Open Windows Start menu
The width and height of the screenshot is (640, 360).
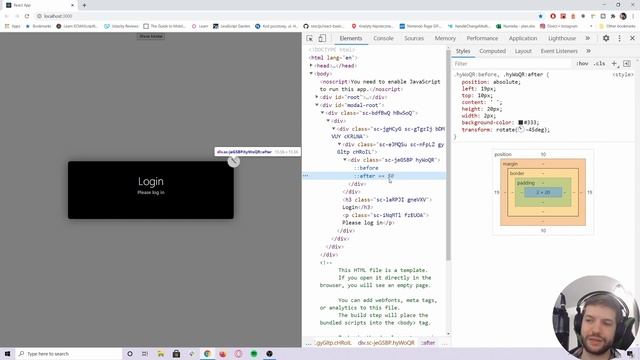pyautogui.click(x=7, y=353)
